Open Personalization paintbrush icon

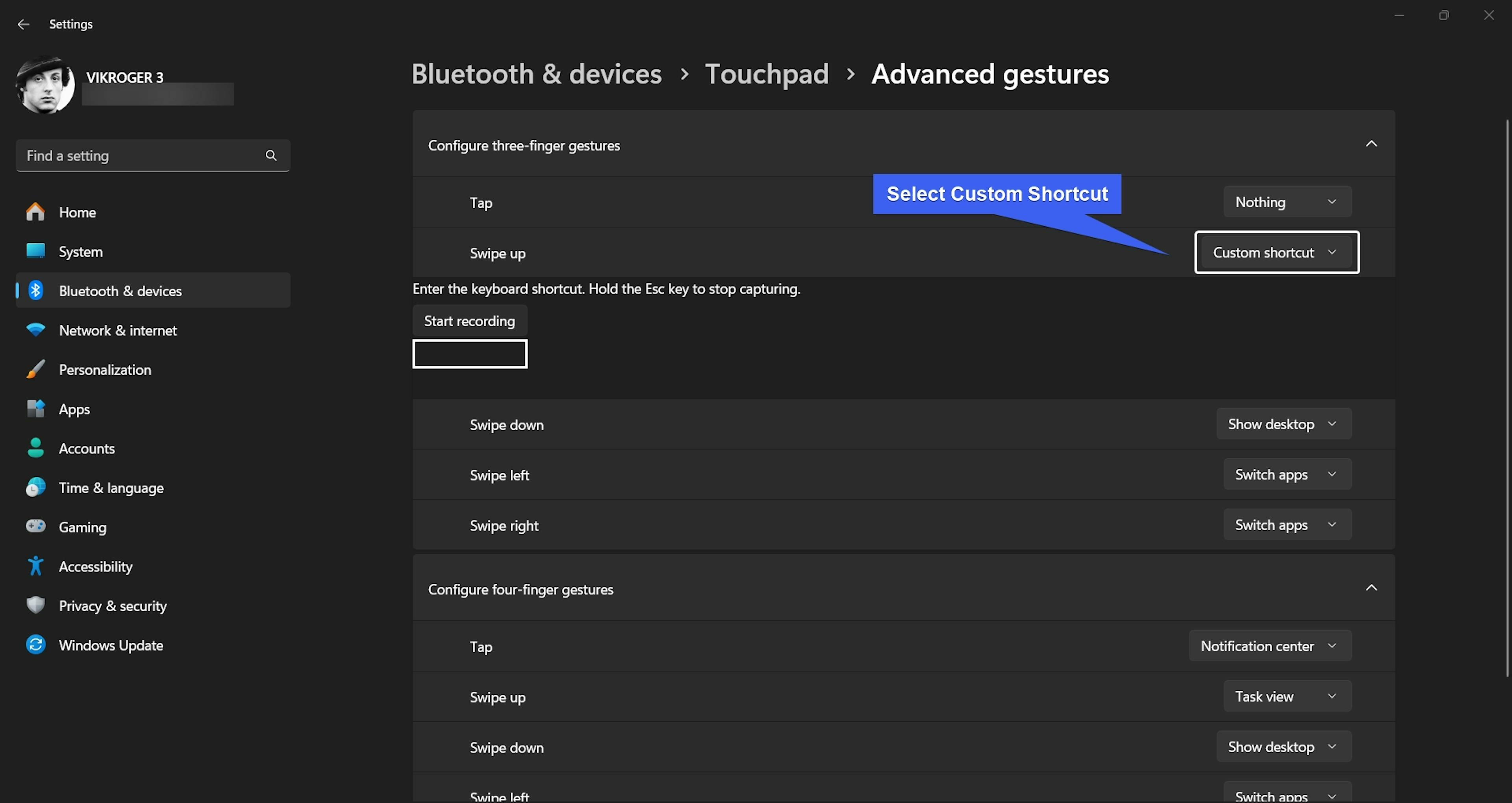[x=35, y=369]
